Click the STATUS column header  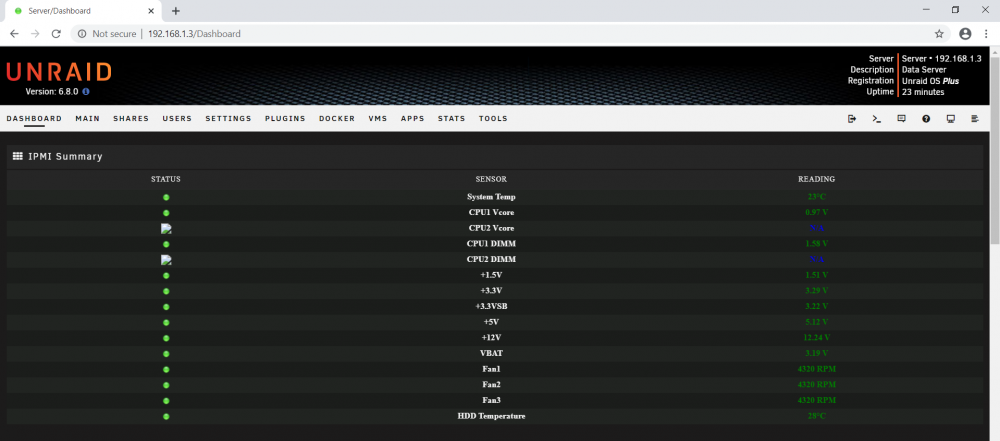point(166,179)
